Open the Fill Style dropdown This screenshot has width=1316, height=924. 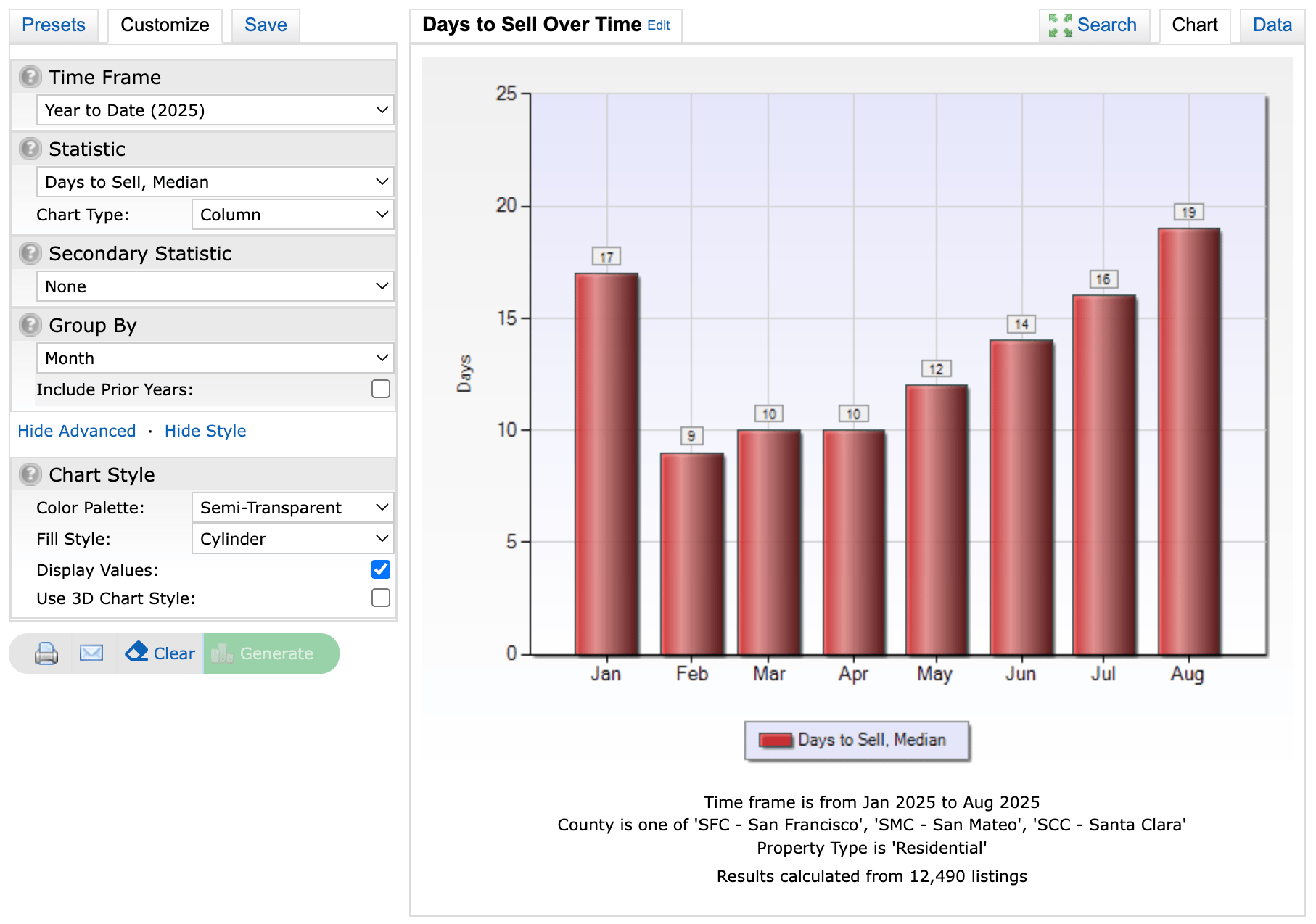point(292,539)
